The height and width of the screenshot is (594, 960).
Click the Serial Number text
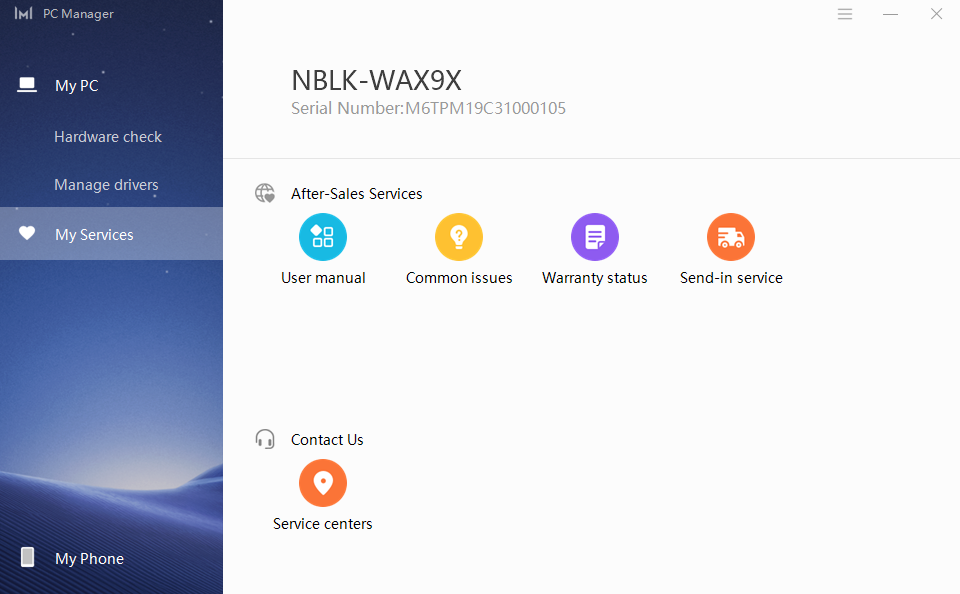click(428, 108)
